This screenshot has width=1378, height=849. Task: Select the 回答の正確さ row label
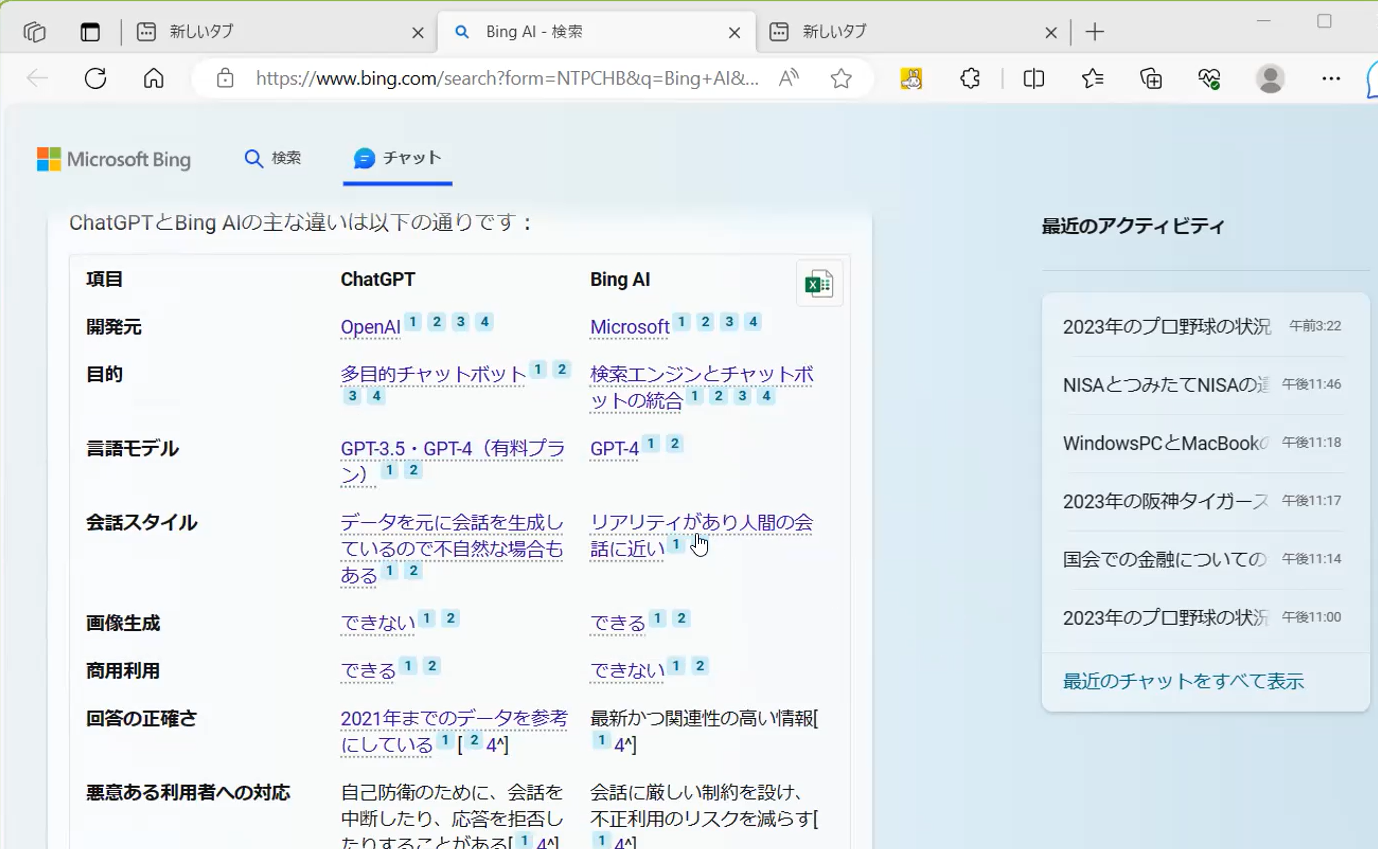142,718
